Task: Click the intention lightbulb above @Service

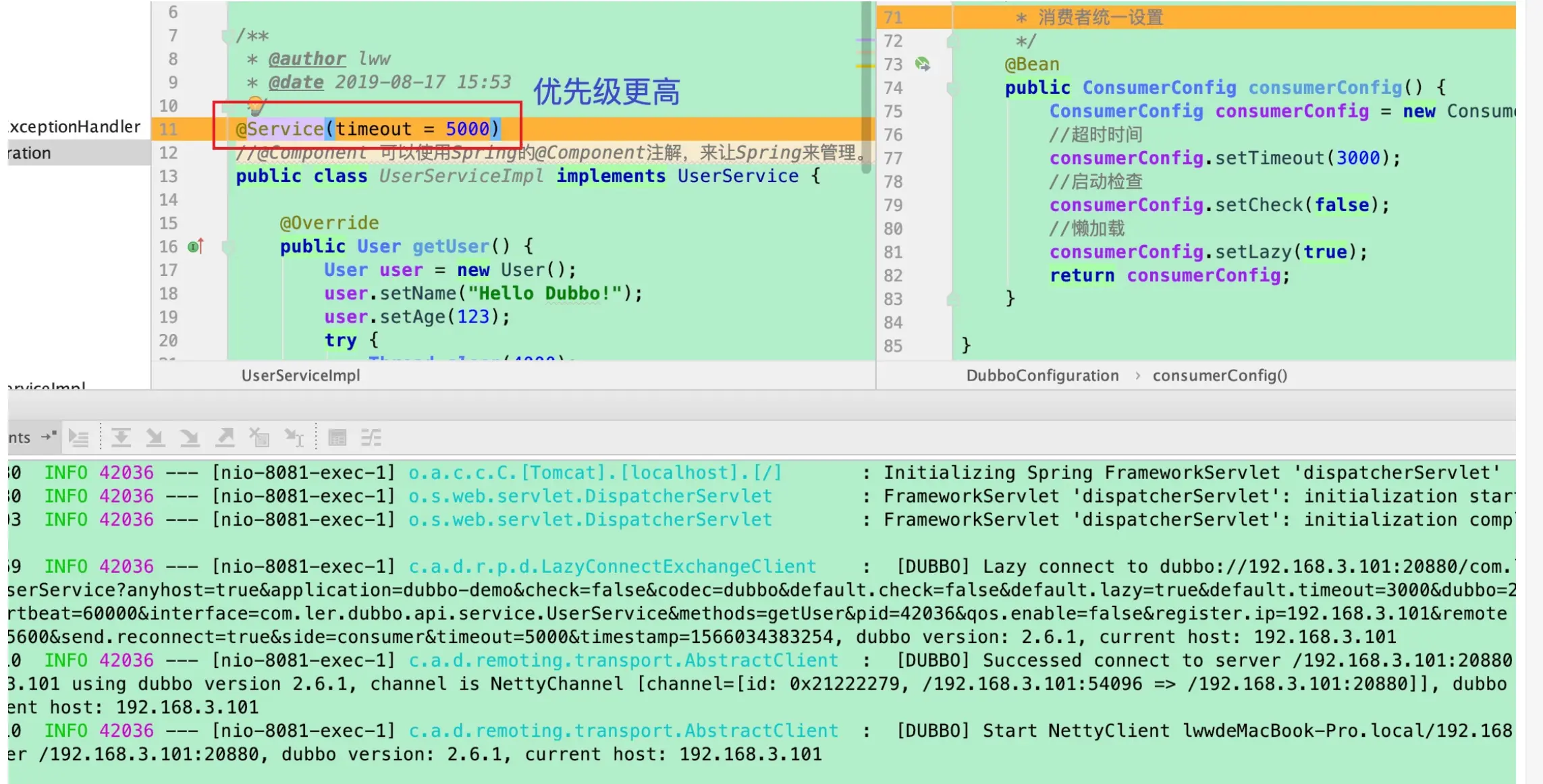Action: pyautogui.click(x=255, y=105)
